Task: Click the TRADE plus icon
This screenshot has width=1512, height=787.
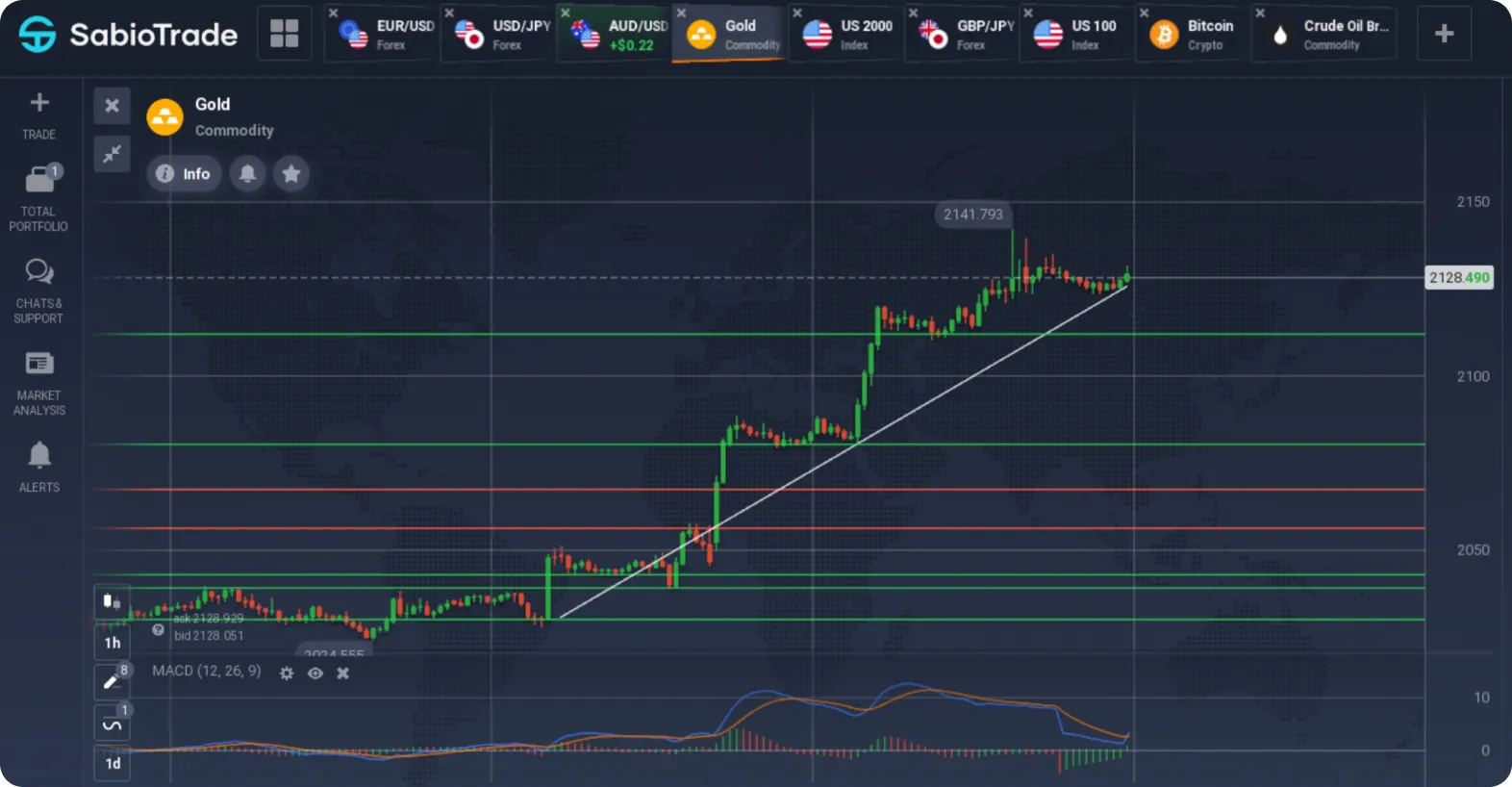Action: click(x=39, y=102)
